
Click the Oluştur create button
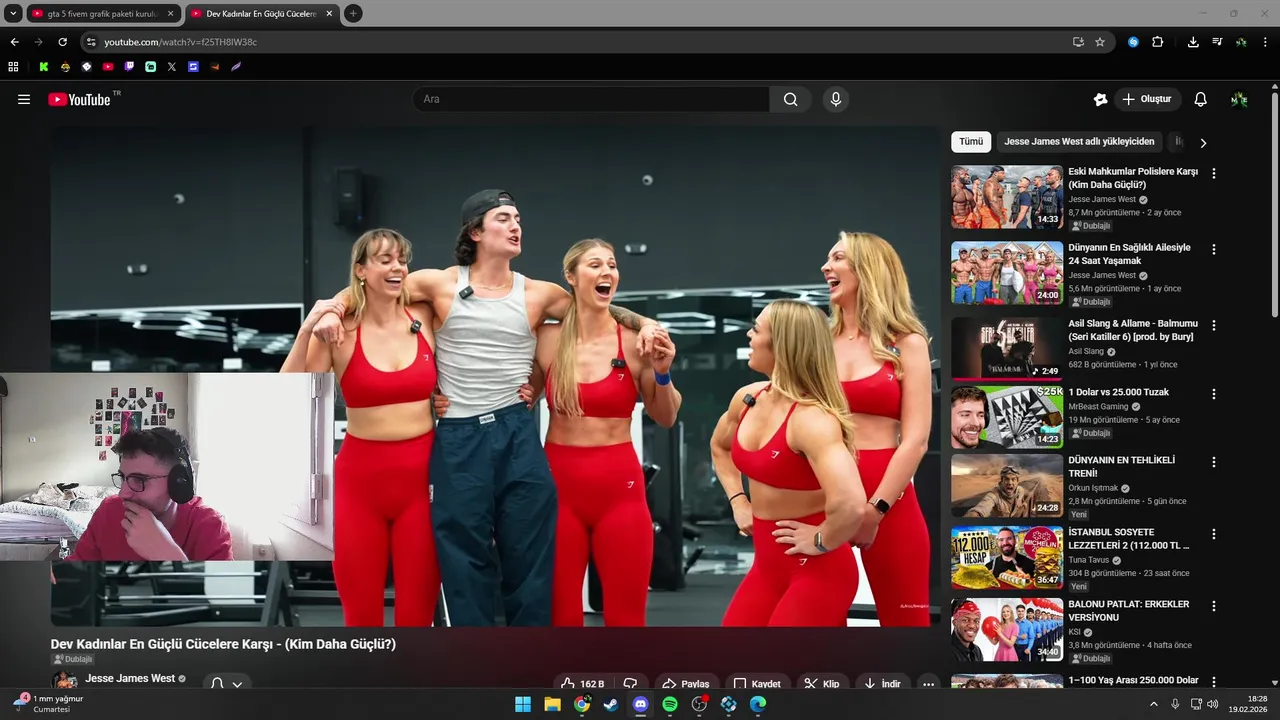(x=1147, y=99)
